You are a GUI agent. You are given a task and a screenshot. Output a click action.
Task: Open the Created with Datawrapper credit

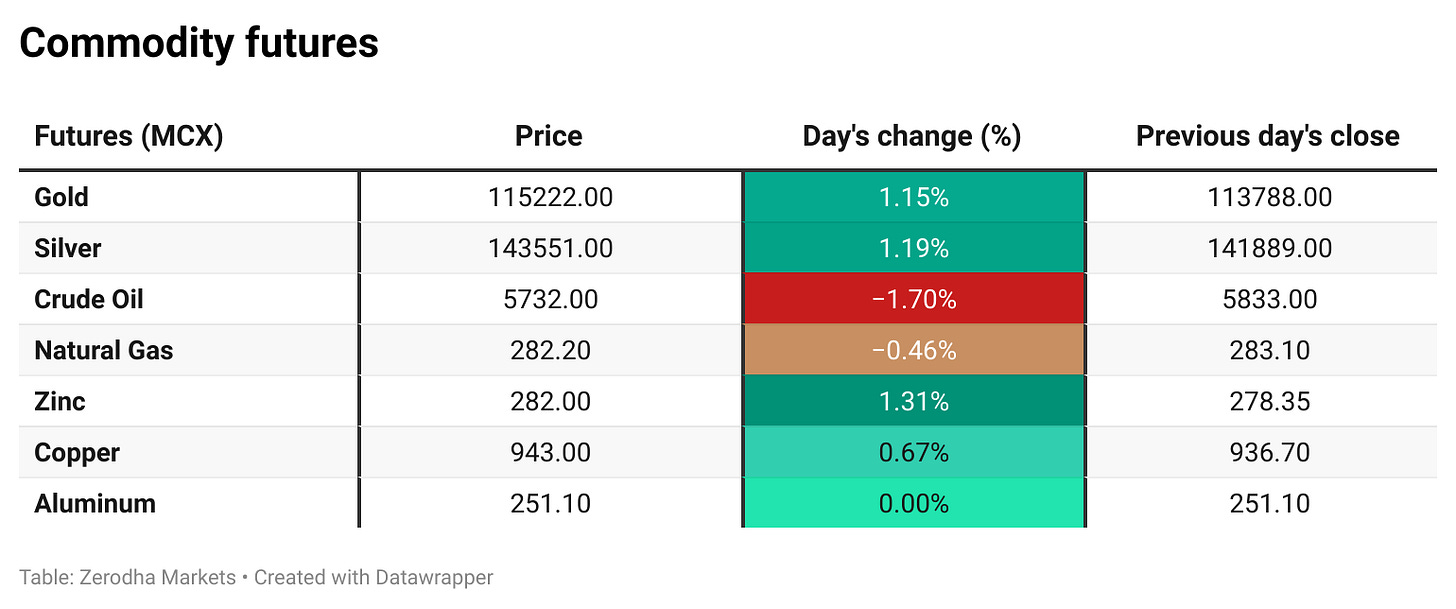(x=373, y=577)
